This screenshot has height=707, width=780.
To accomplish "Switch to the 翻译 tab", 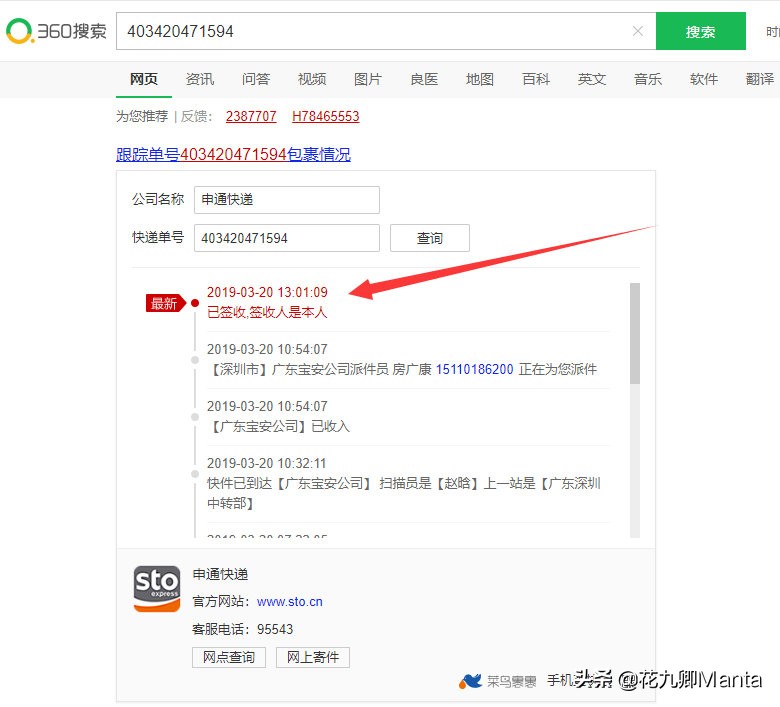I will coord(760,79).
